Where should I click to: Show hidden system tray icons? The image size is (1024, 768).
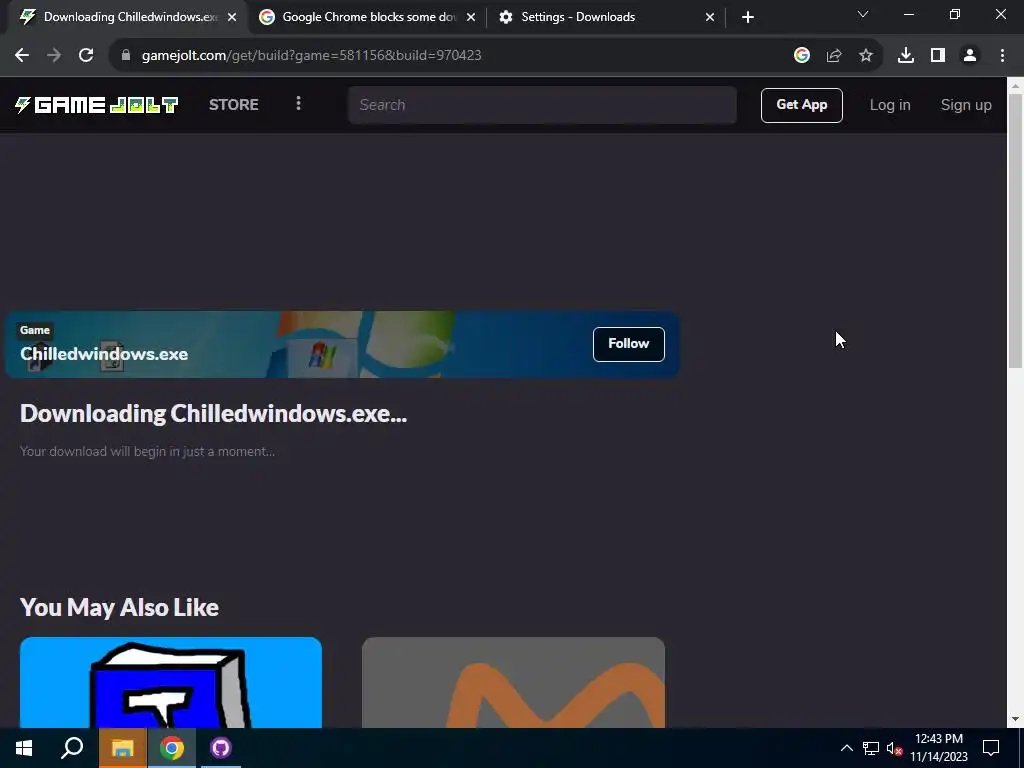pyautogui.click(x=846, y=748)
